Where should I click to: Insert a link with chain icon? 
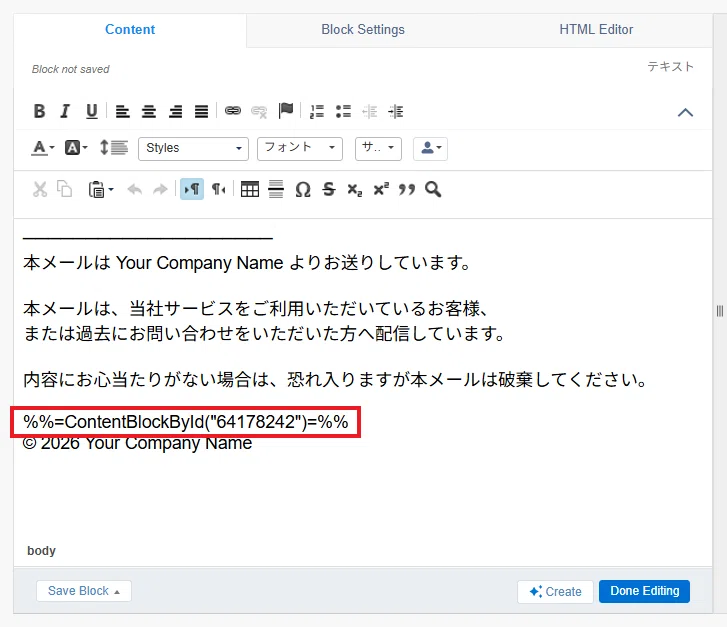pos(233,111)
